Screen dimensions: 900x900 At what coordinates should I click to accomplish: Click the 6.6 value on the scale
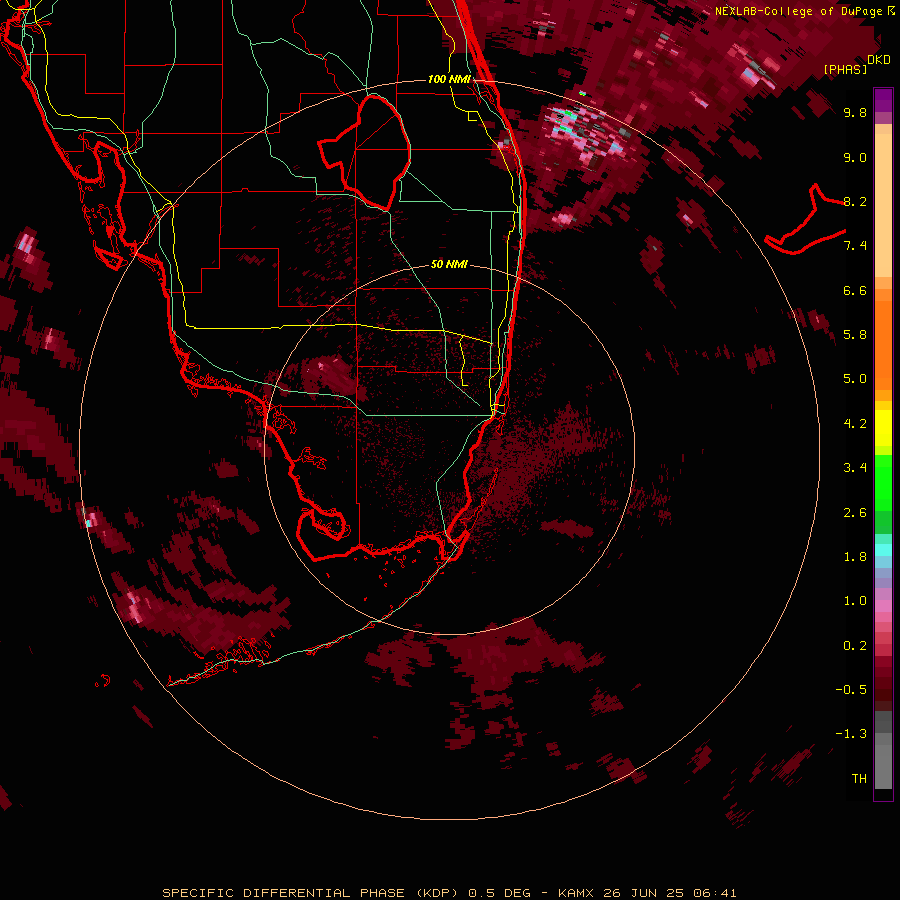(855, 290)
